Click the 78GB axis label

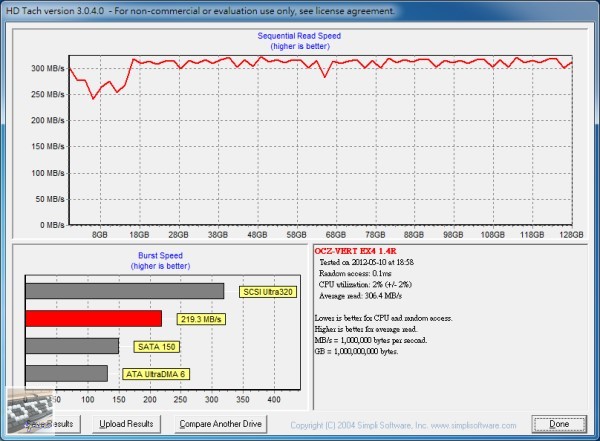(375, 235)
